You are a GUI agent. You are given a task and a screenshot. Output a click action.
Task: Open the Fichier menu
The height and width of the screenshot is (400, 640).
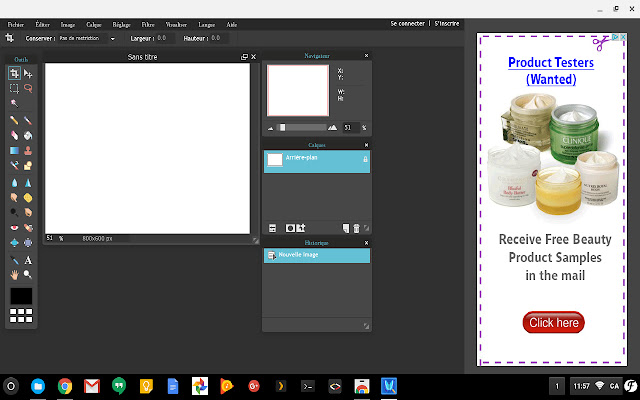[16, 24]
